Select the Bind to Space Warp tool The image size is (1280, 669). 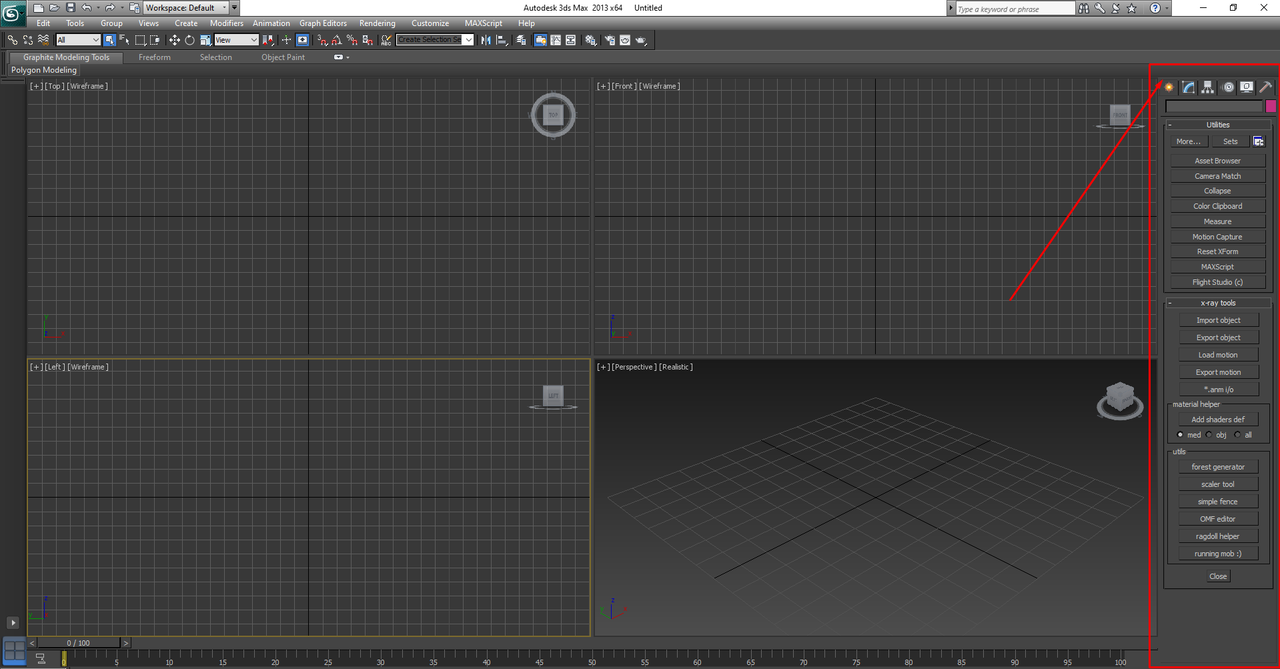pos(44,40)
